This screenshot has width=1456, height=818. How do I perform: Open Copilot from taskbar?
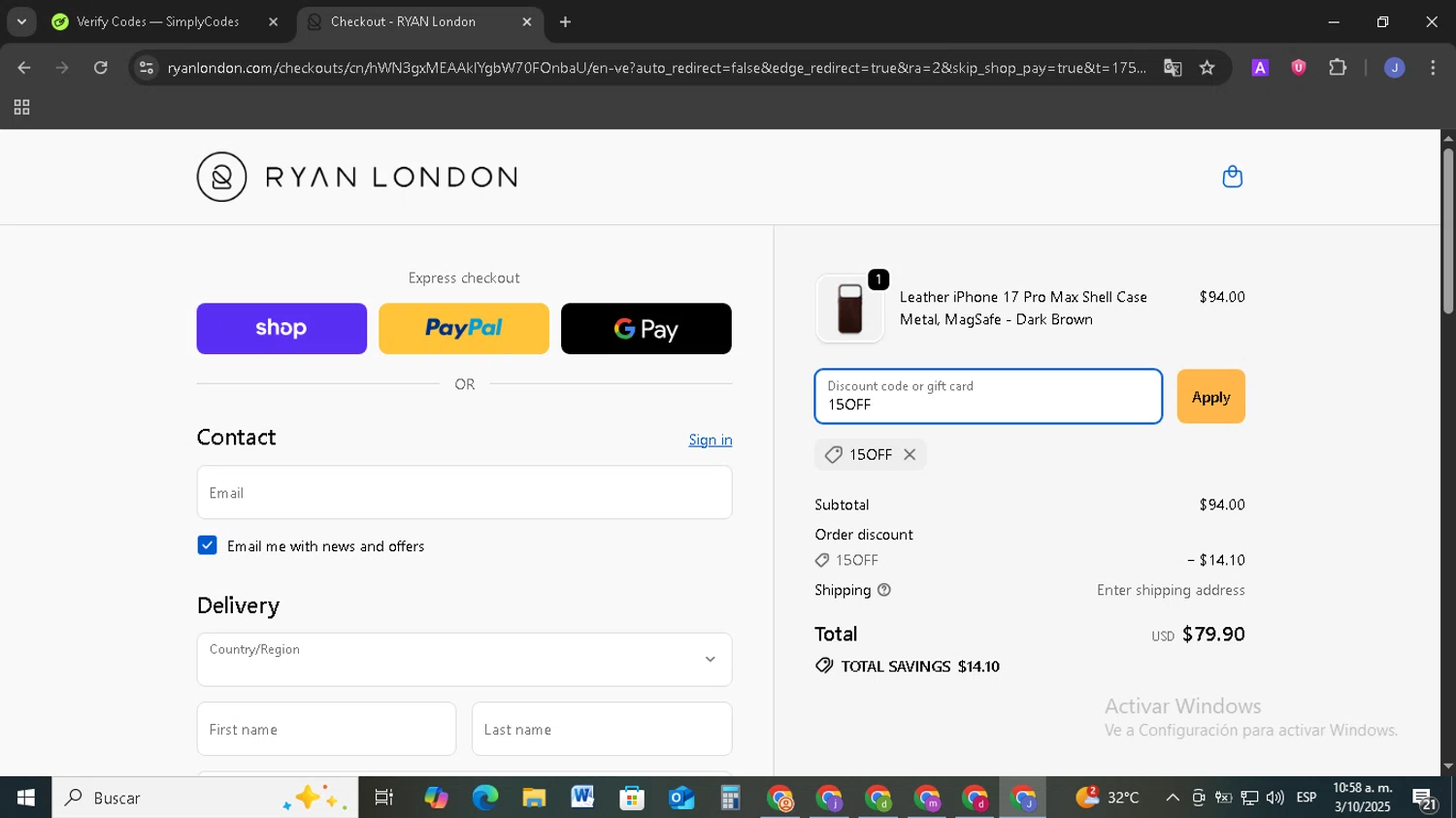coord(436,798)
